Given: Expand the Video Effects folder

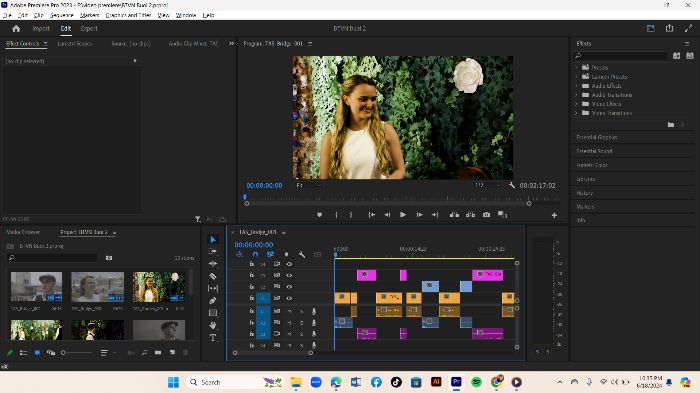Looking at the screenshot, I should point(576,104).
